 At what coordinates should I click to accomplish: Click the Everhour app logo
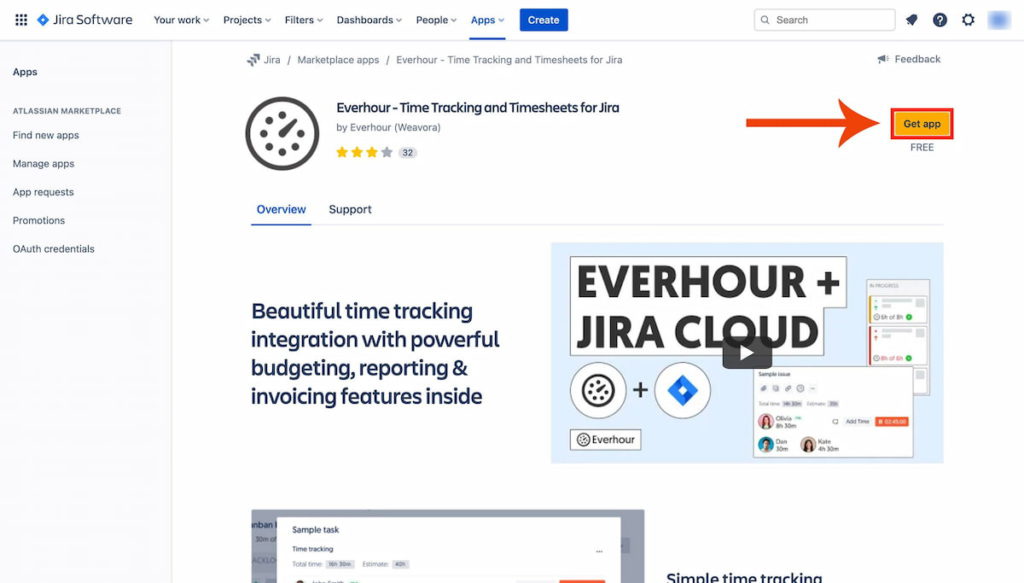click(281, 131)
